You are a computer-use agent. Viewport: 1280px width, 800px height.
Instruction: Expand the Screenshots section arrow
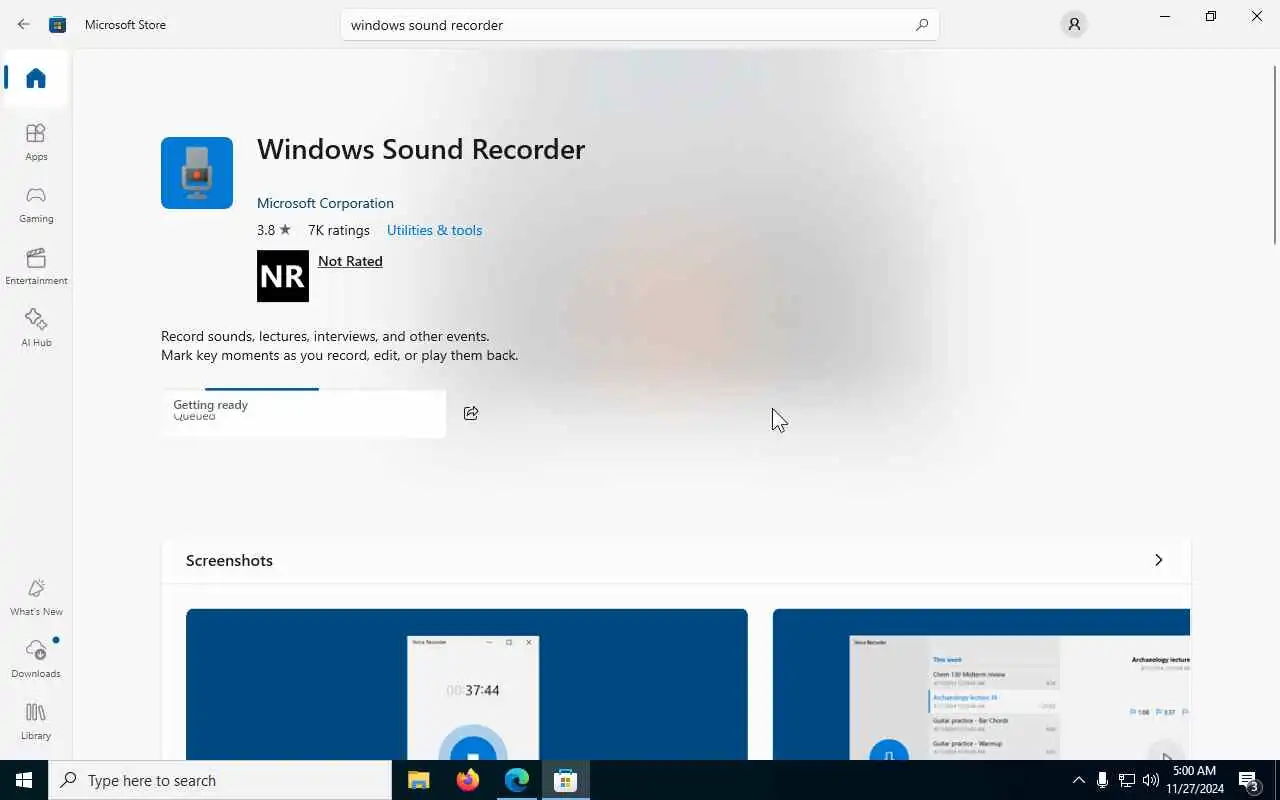(x=1159, y=560)
